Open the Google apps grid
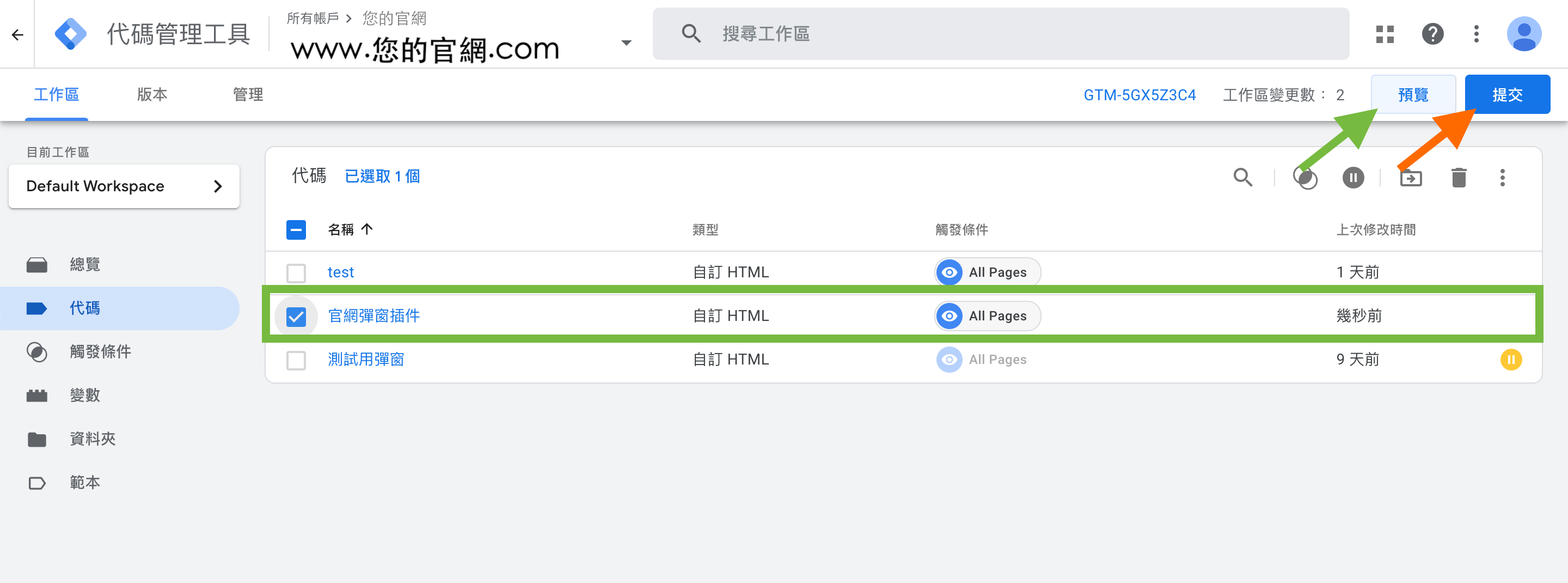The height and width of the screenshot is (583, 1568). coord(1384,34)
